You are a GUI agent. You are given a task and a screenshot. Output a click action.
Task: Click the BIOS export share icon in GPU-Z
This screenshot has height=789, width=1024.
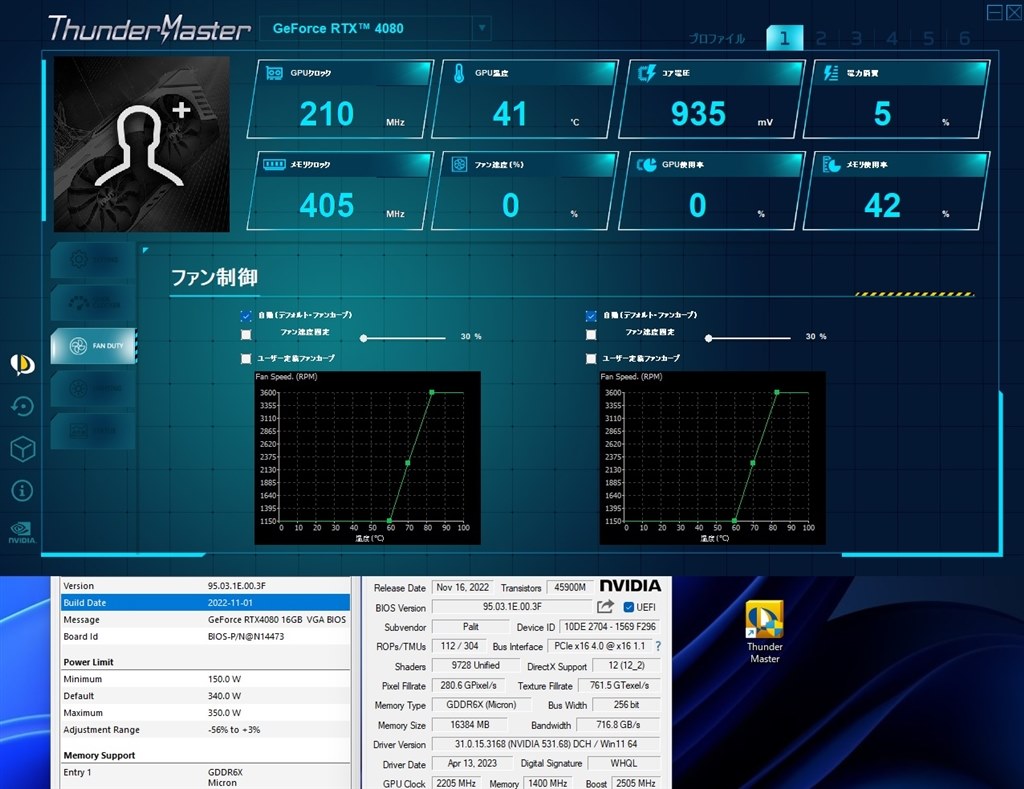(x=605, y=607)
